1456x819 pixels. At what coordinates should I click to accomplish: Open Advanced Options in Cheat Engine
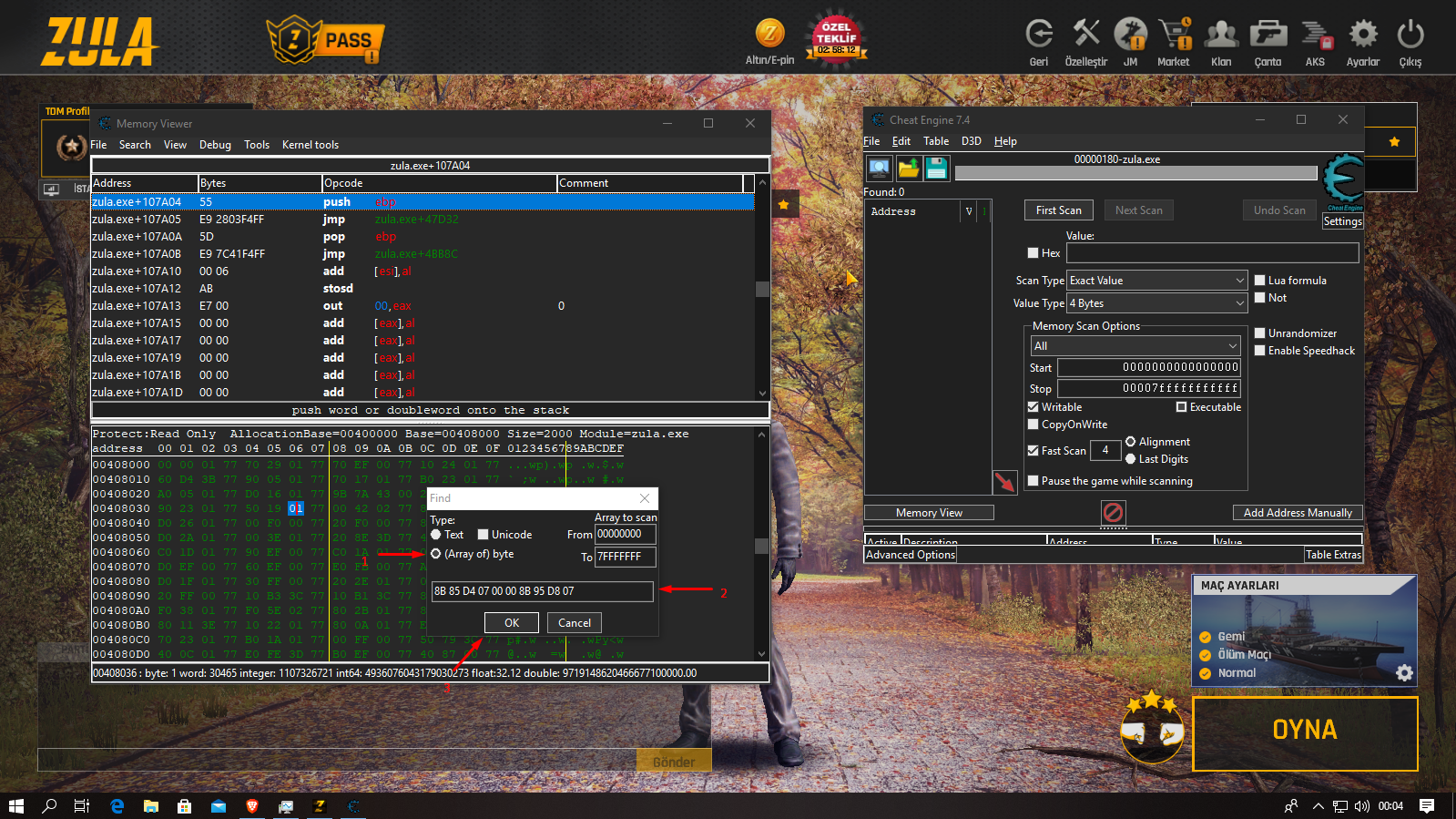point(911,555)
